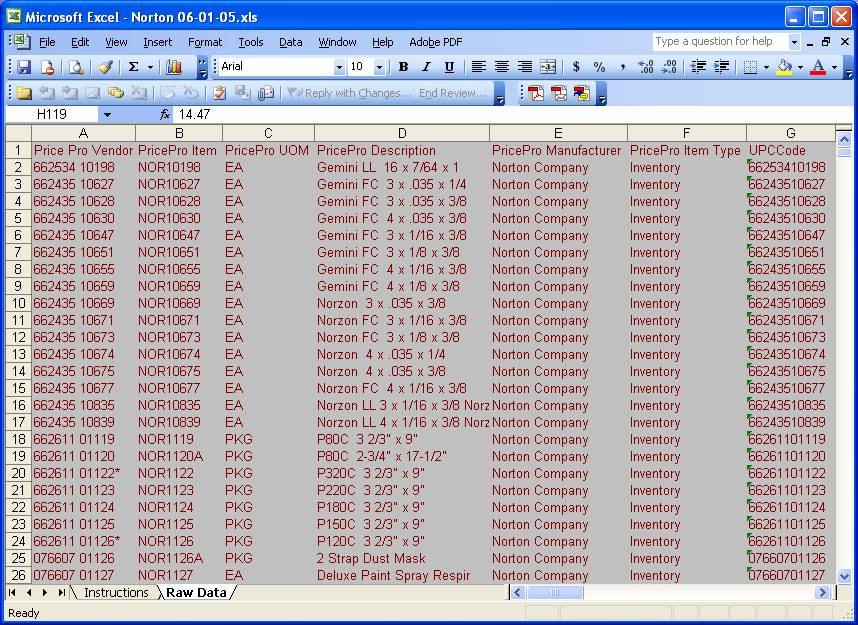Switch to the Instructions sheet tab
Viewport: 858px width, 625px height.
point(116,593)
